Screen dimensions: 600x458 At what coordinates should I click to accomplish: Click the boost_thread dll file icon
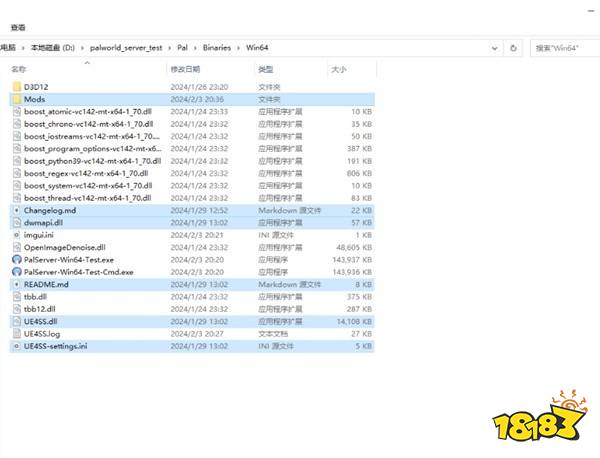pyautogui.click(x=16, y=198)
